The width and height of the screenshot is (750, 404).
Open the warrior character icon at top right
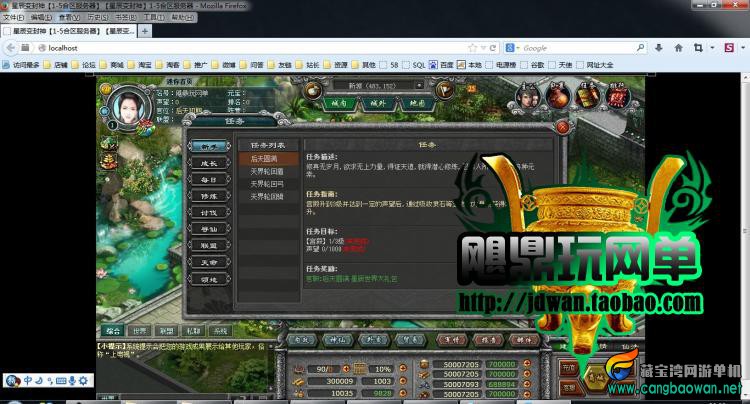coord(528,96)
